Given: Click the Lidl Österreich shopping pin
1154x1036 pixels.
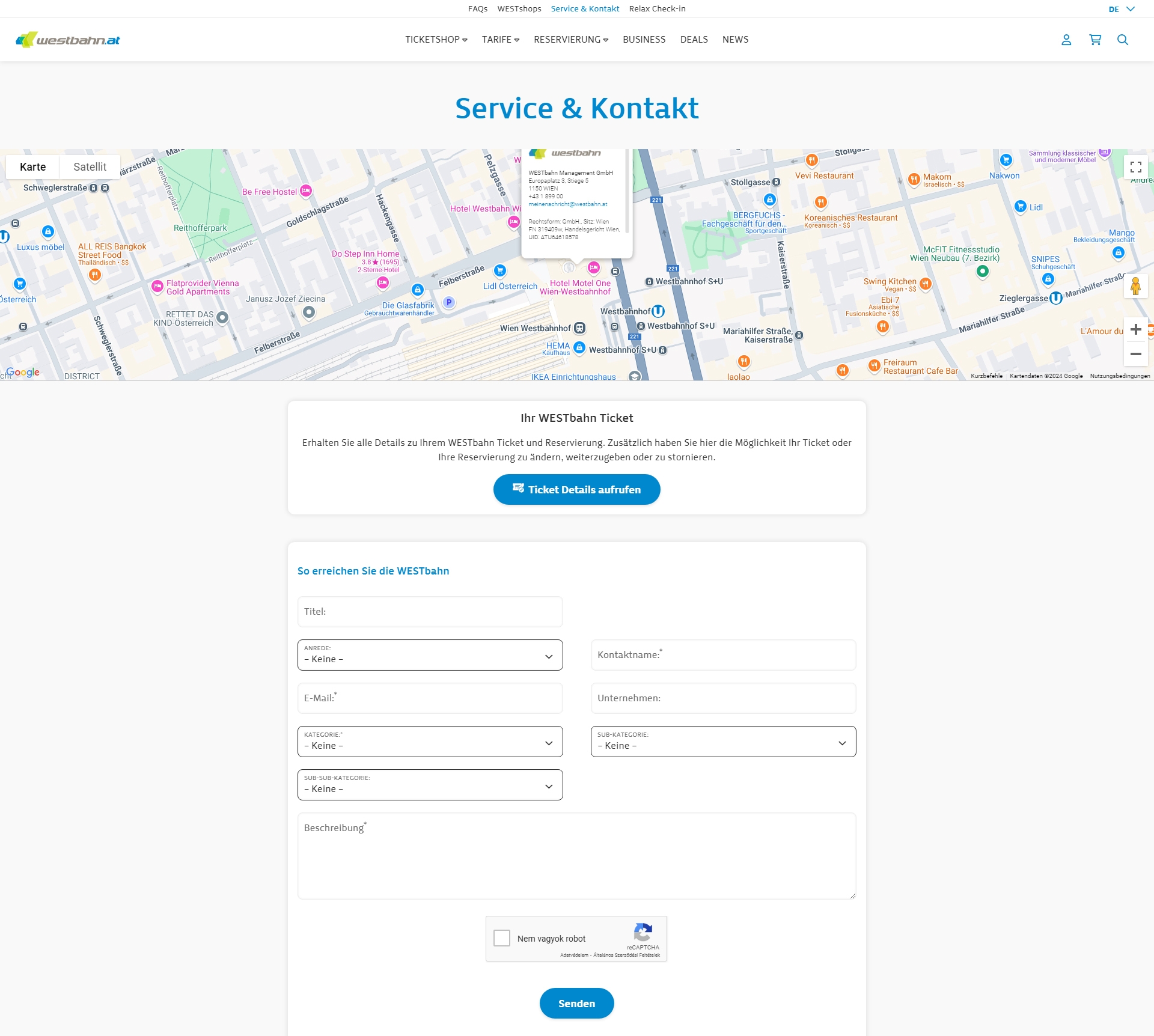Looking at the screenshot, I should pos(500,271).
